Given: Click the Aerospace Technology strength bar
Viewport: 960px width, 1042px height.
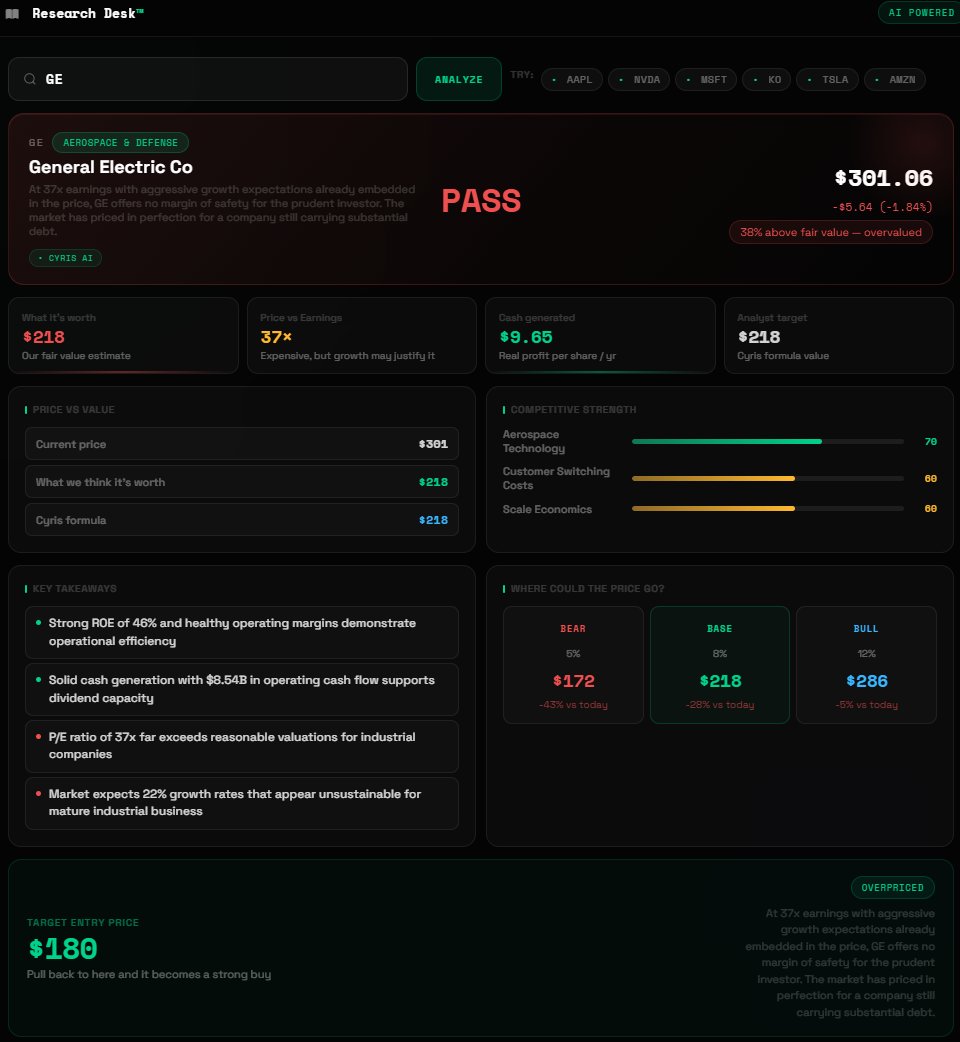Looking at the screenshot, I should tap(768, 441).
